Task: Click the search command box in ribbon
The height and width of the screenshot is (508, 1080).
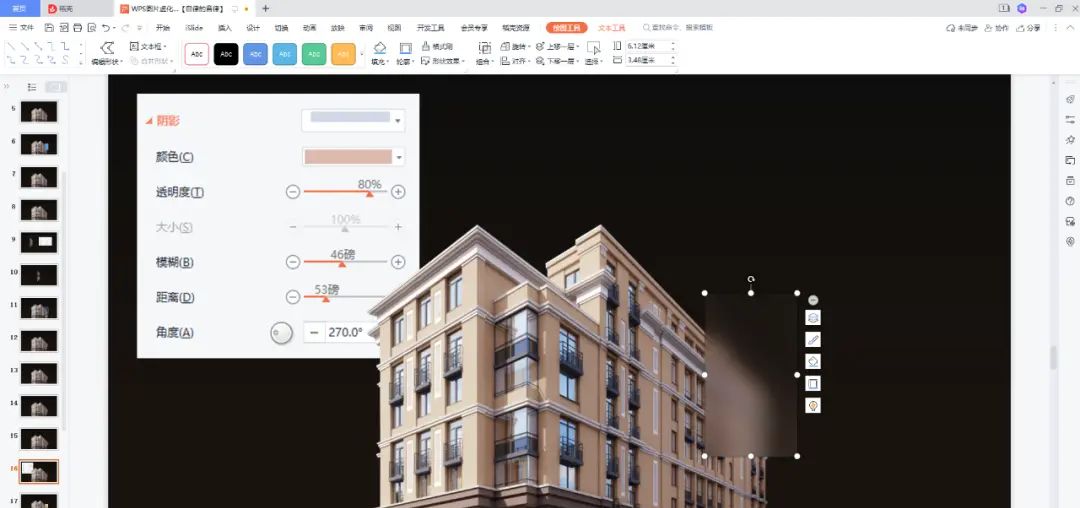Action: 678,28
